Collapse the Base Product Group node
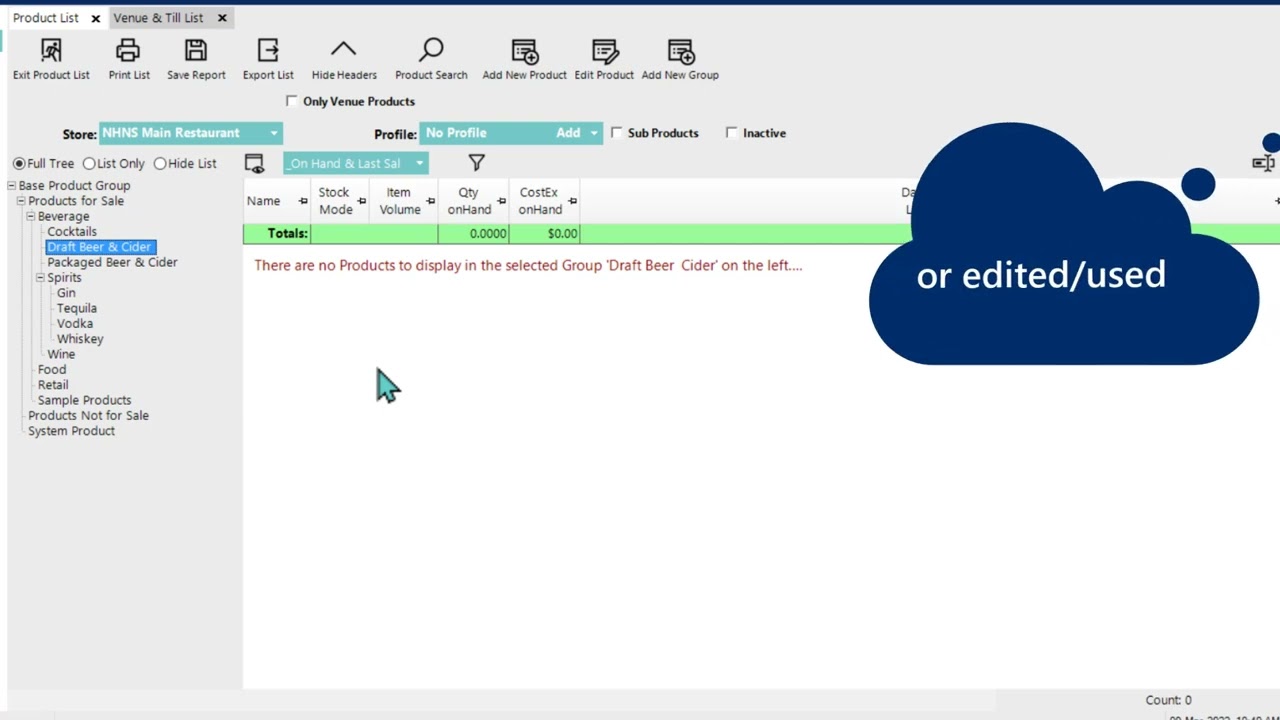Image resolution: width=1280 pixels, height=720 pixels. pyautogui.click(x=11, y=185)
